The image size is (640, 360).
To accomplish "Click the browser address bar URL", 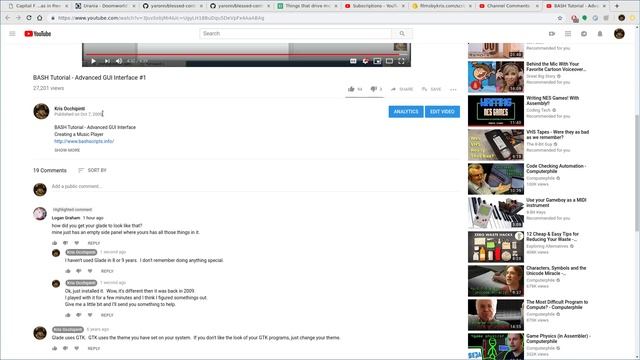I will (x=161, y=18).
